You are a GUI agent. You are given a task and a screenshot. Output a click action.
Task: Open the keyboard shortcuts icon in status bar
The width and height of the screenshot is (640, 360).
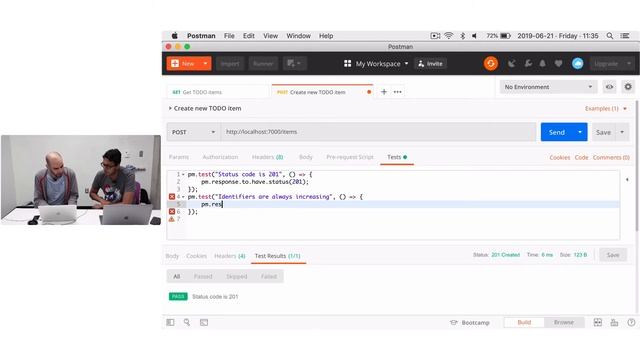(x=614, y=322)
